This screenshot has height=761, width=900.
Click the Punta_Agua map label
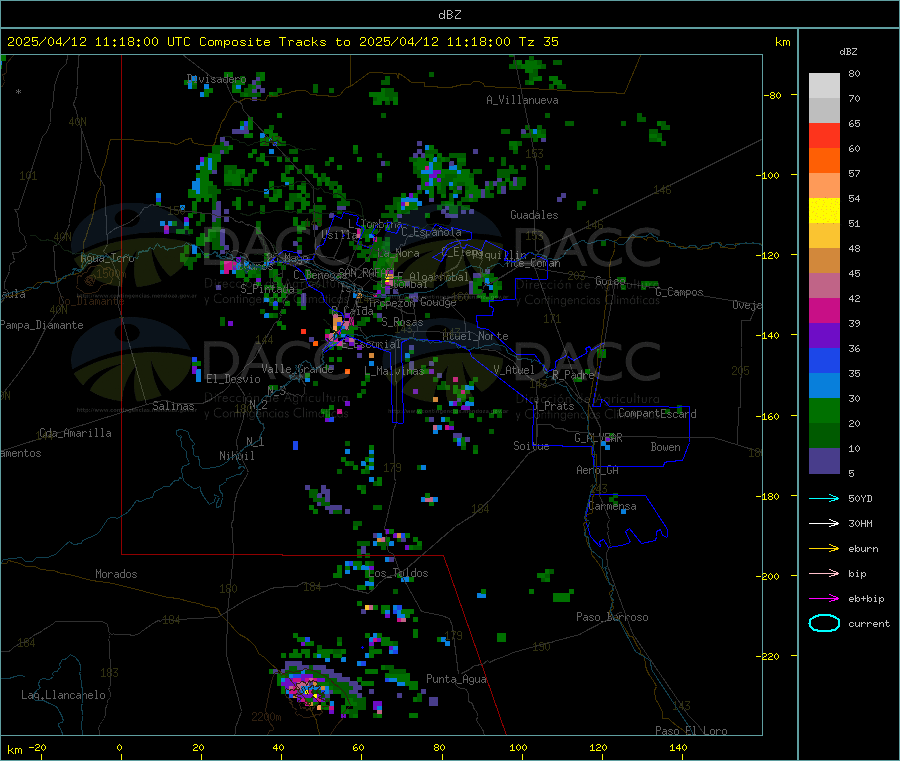456,679
